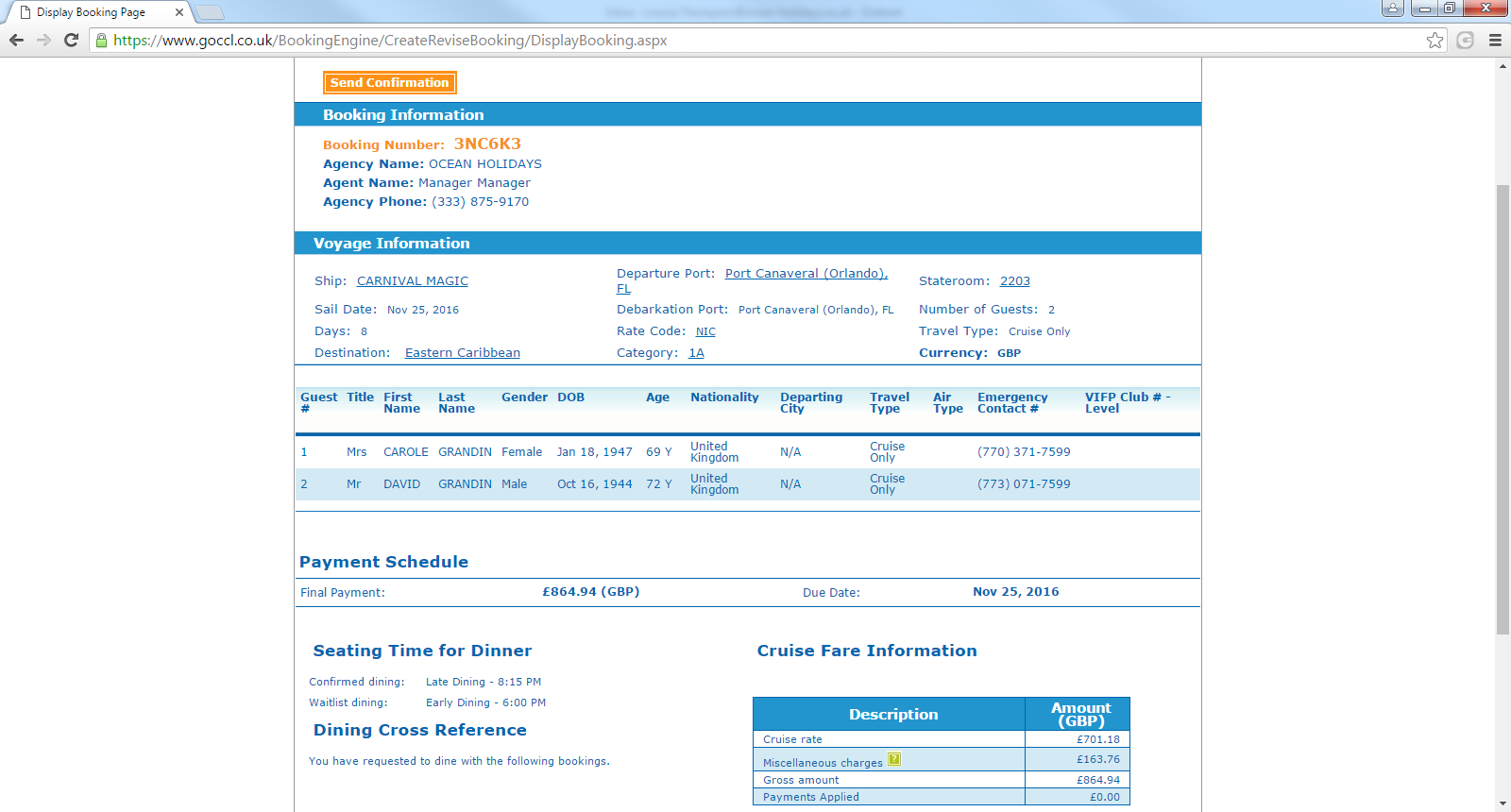This screenshot has height=812, width=1511.
Task: Open stateroom 2203 link
Action: click(1015, 281)
